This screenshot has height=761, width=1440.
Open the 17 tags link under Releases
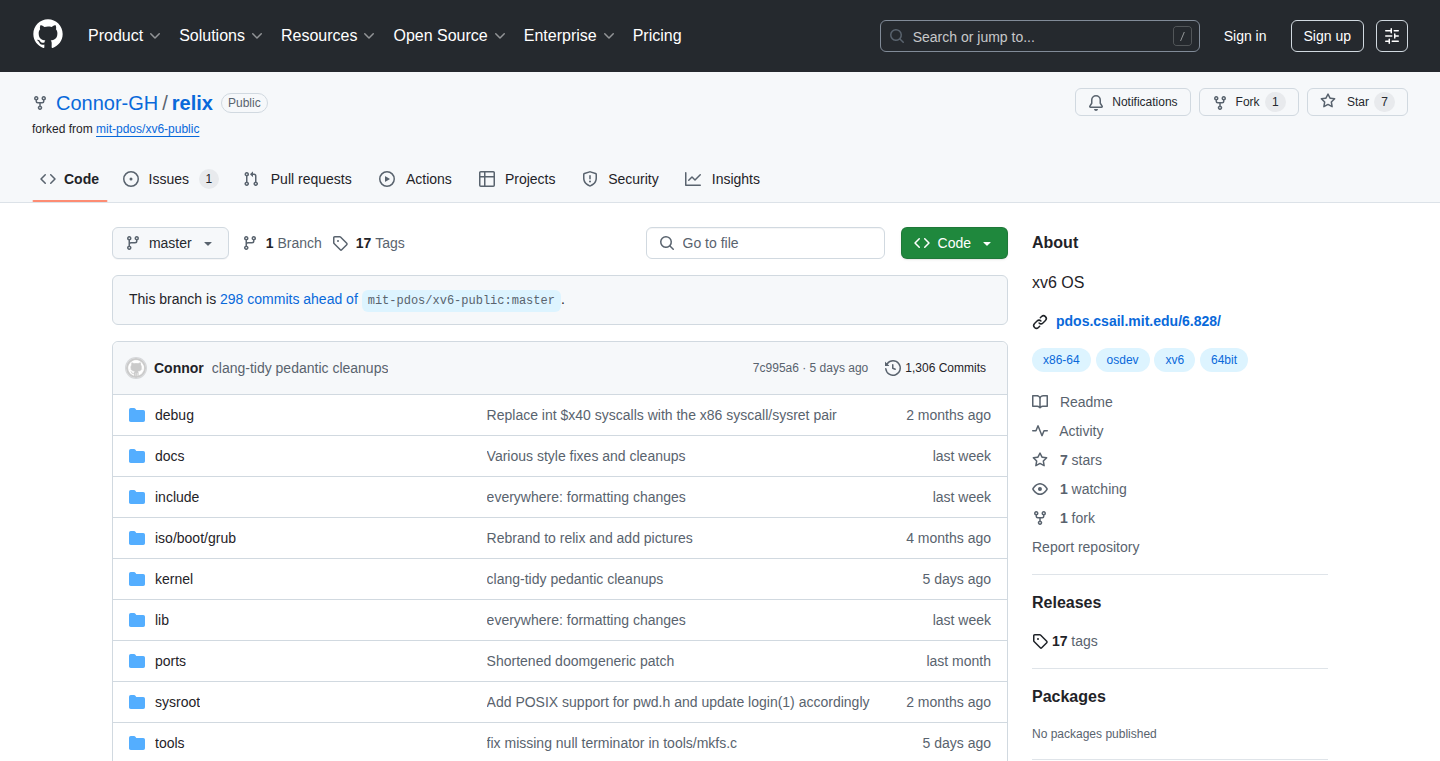coord(1065,641)
